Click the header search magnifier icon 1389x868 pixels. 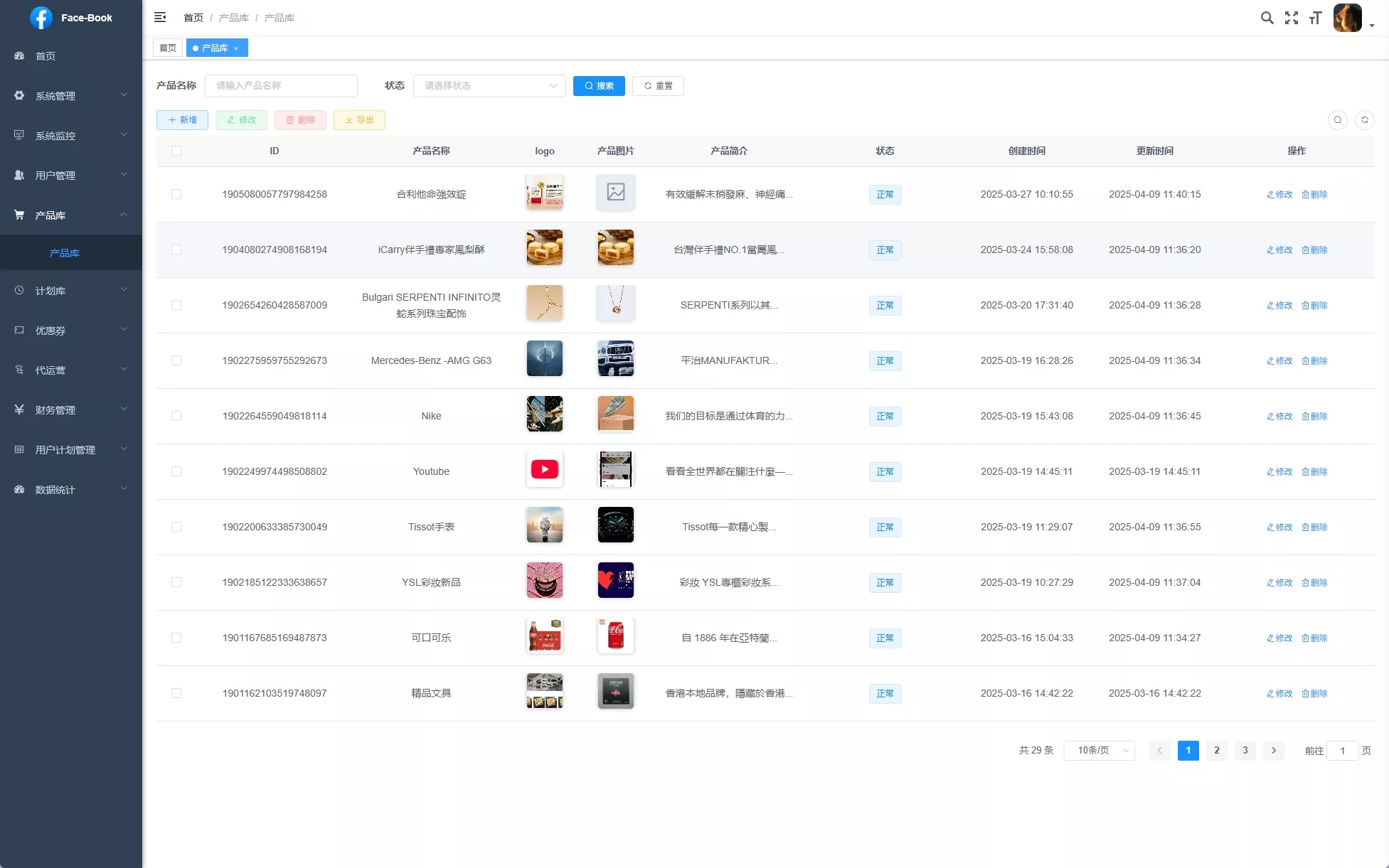click(1267, 18)
